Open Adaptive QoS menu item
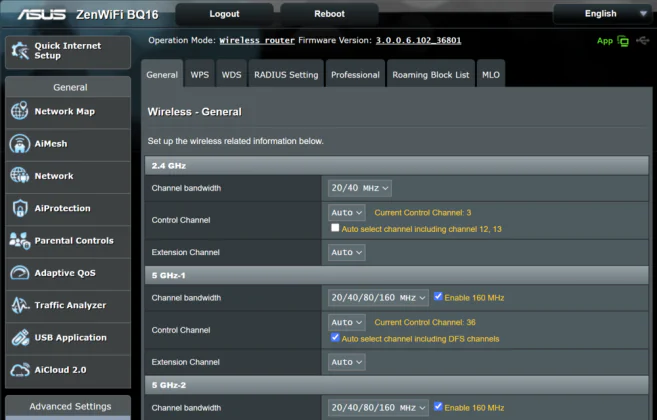 point(68,273)
